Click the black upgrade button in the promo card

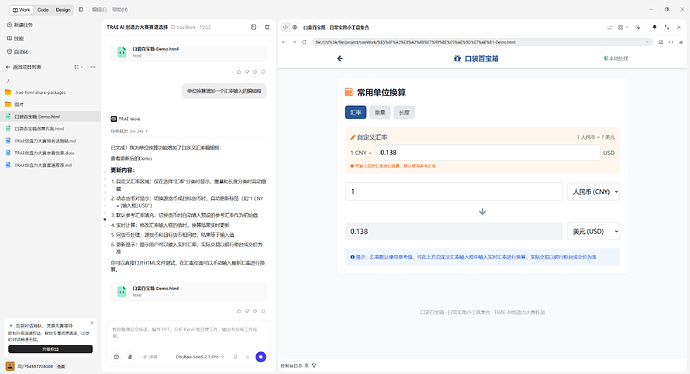click(x=50, y=349)
